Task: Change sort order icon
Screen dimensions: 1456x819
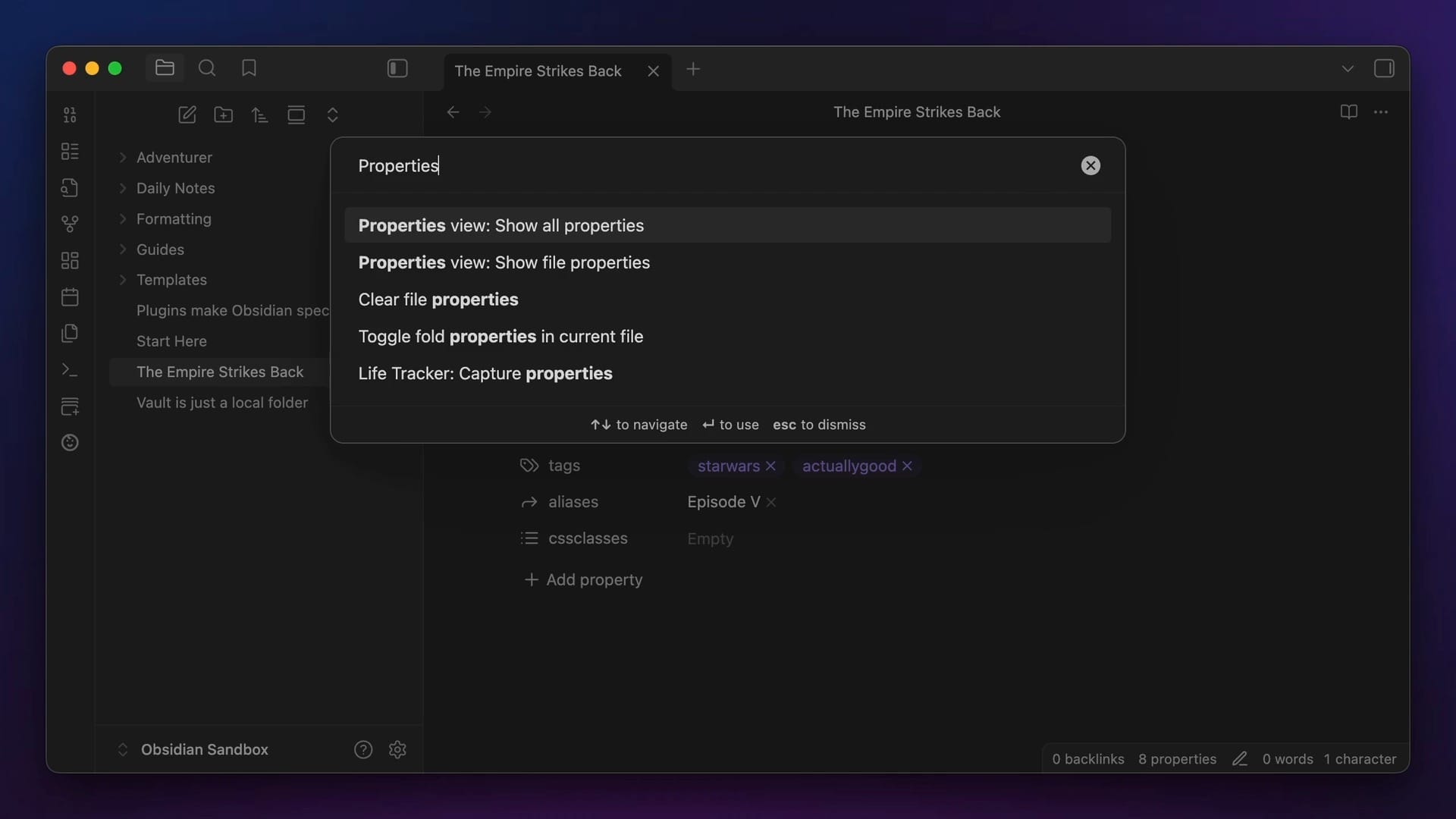Action: pos(259,115)
